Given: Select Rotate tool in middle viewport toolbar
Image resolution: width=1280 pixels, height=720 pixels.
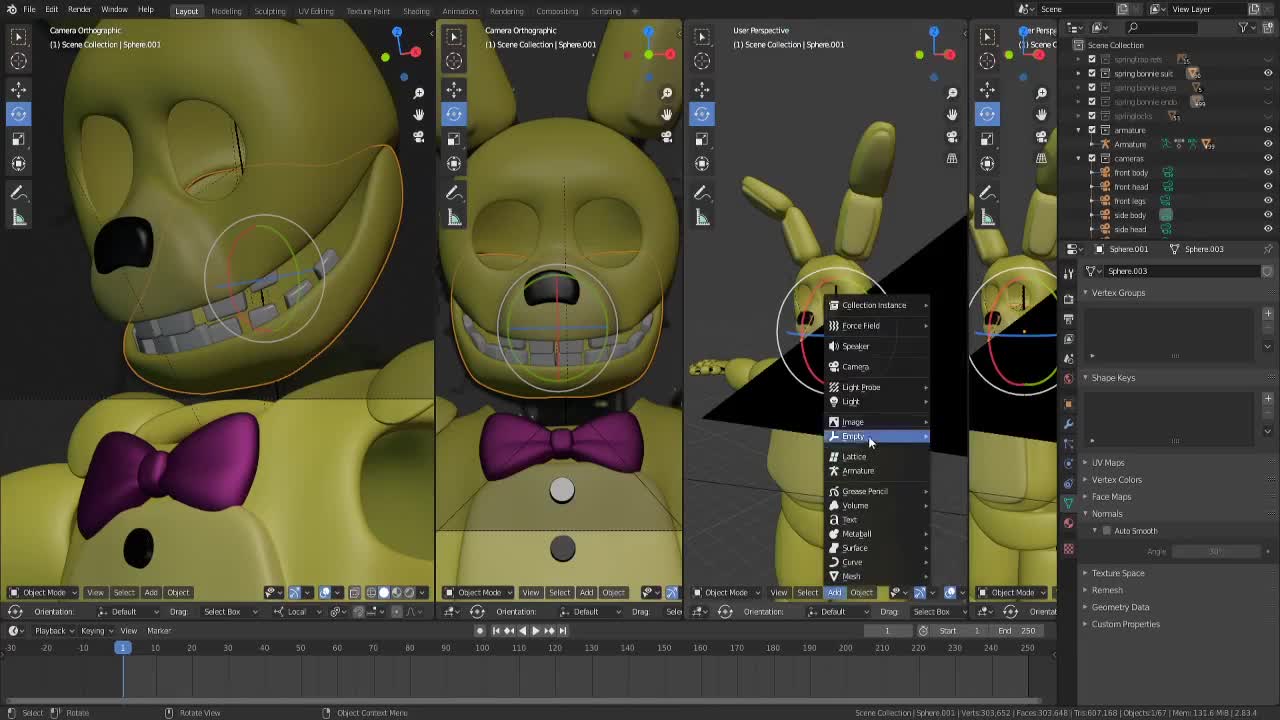Looking at the screenshot, I should (454, 114).
